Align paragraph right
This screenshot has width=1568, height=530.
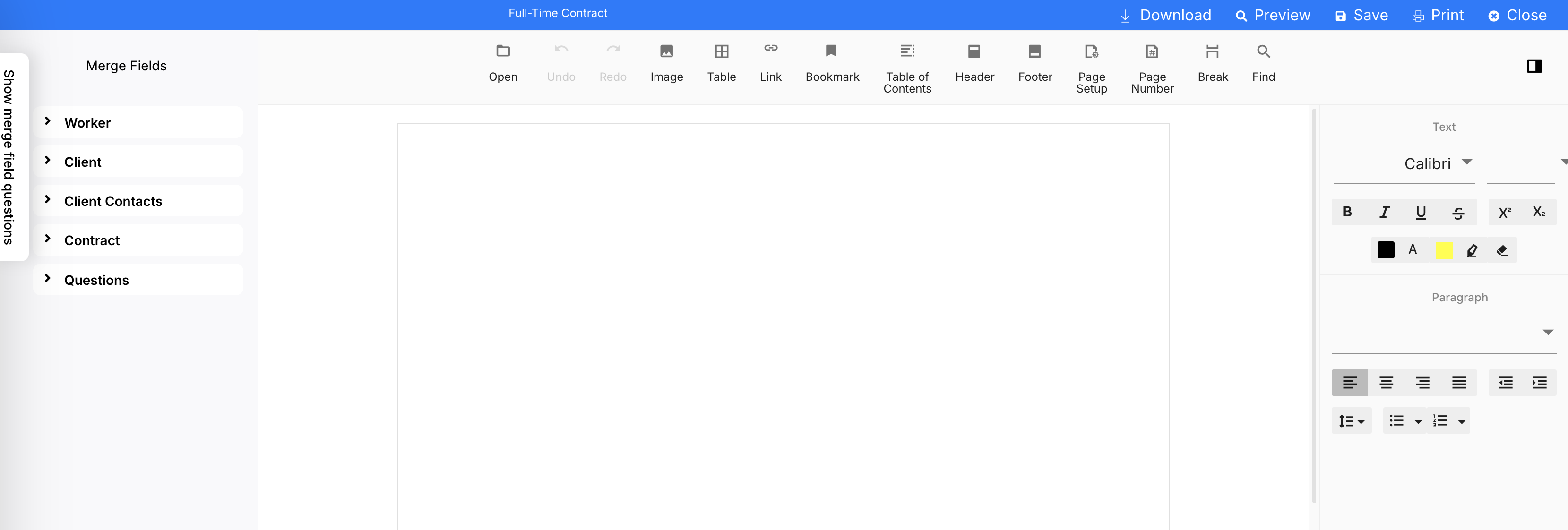coord(1422,383)
